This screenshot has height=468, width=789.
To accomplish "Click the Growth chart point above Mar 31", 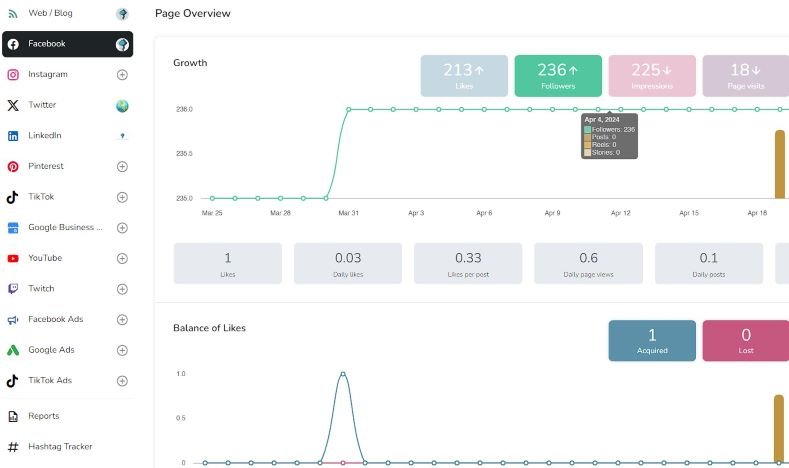I will [348, 109].
